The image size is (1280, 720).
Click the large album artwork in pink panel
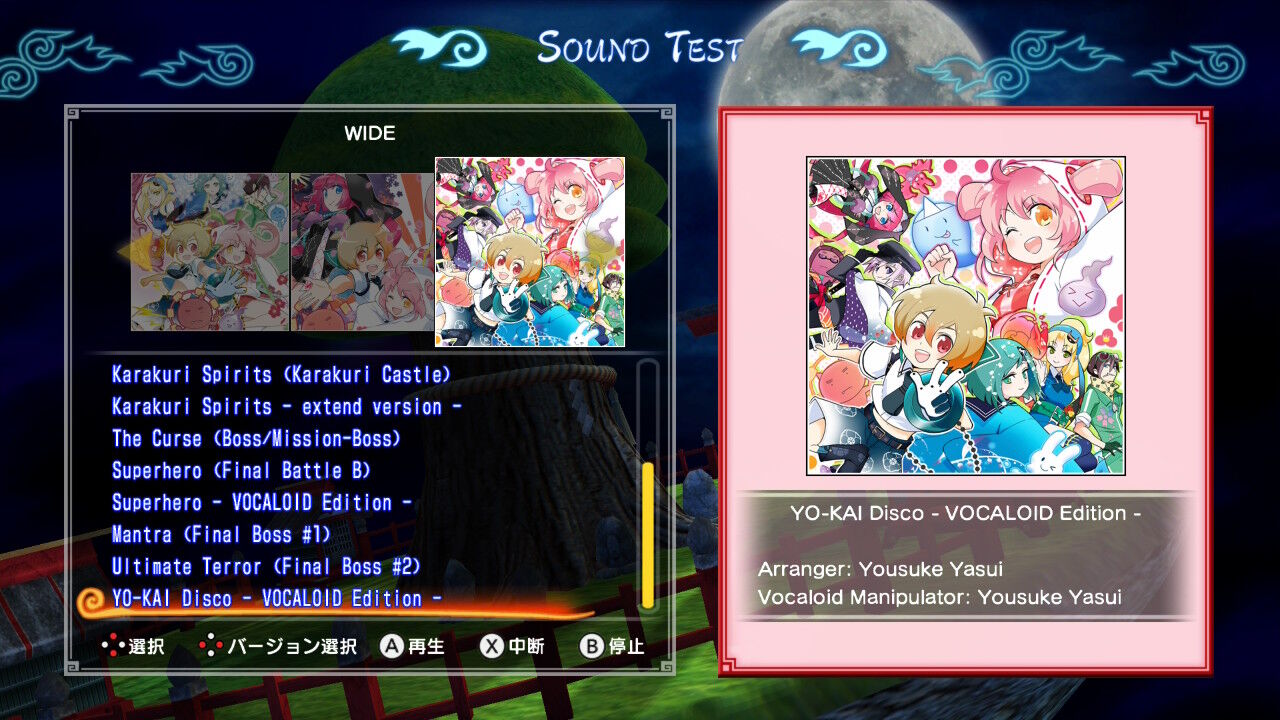[x=966, y=316]
